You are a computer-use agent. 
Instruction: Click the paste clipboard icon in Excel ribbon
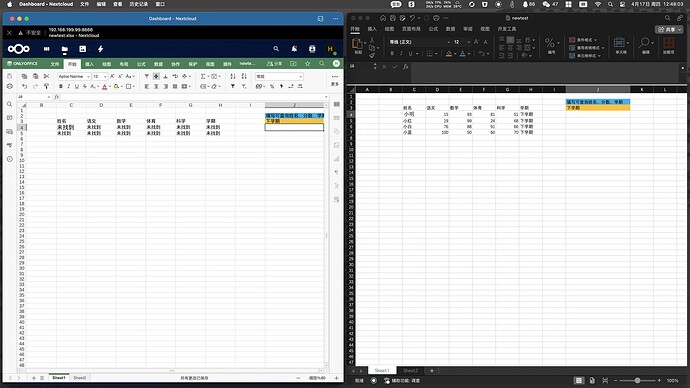pos(357,44)
